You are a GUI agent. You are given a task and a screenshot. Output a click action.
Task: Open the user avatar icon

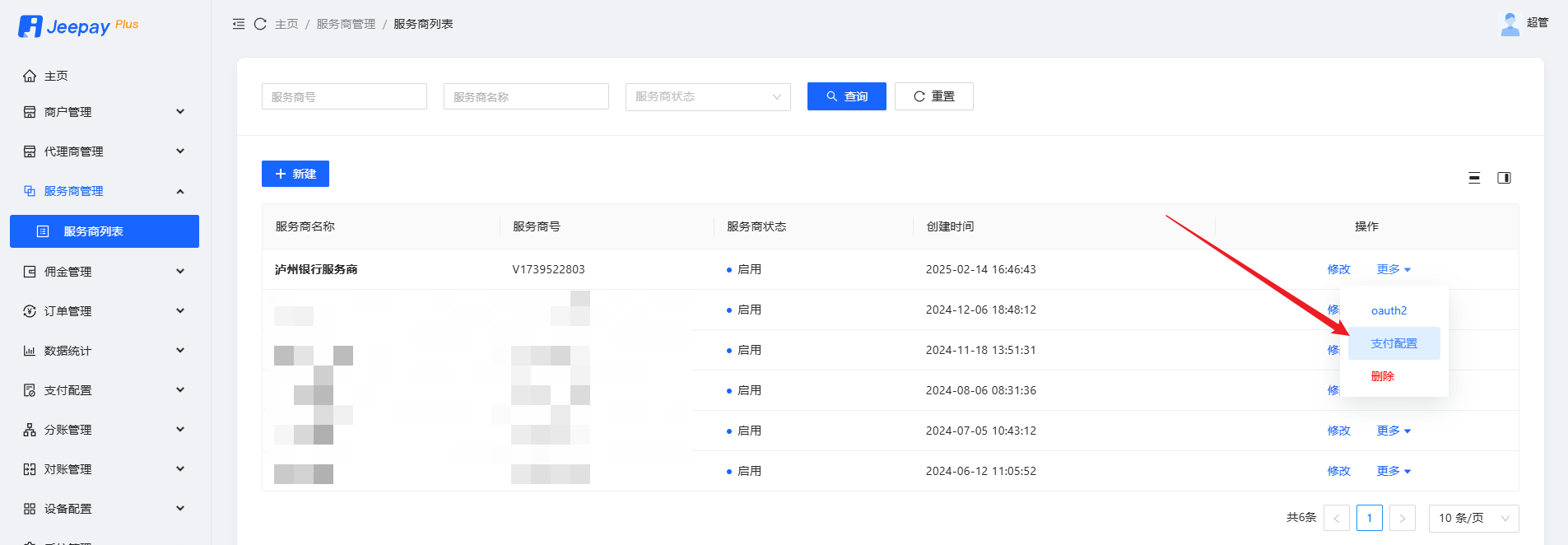coord(1510,24)
